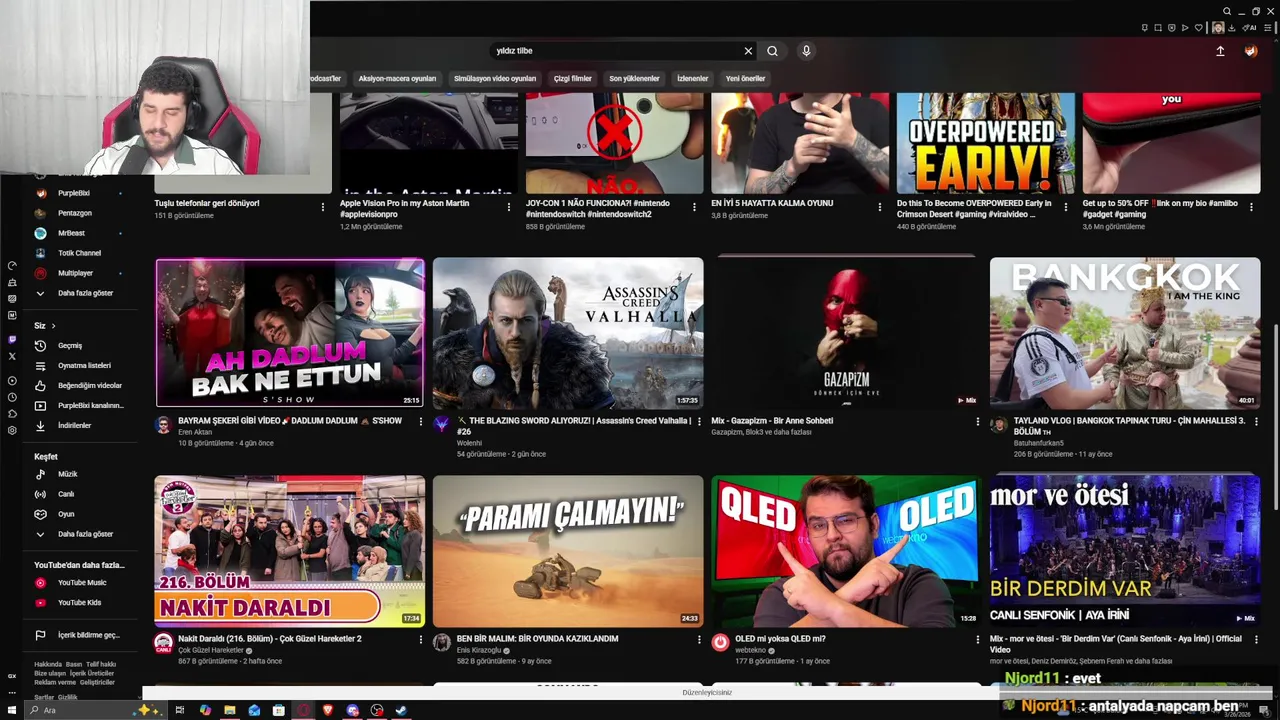The image size is (1280, 720).
Task: Select the 'Son yüklenenler' filter chip
Action: (634, 78)
